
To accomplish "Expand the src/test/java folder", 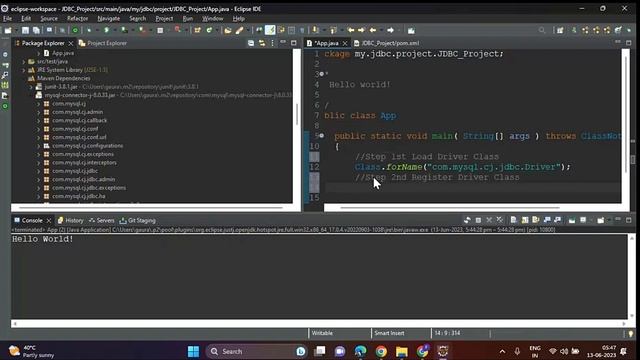I will 24,62.
